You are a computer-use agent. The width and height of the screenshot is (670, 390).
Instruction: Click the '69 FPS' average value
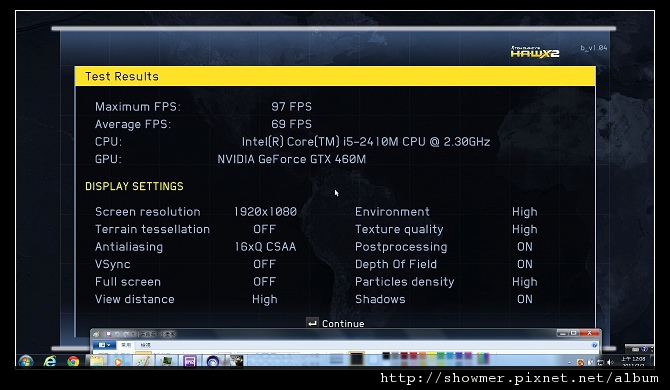point(291,124)
